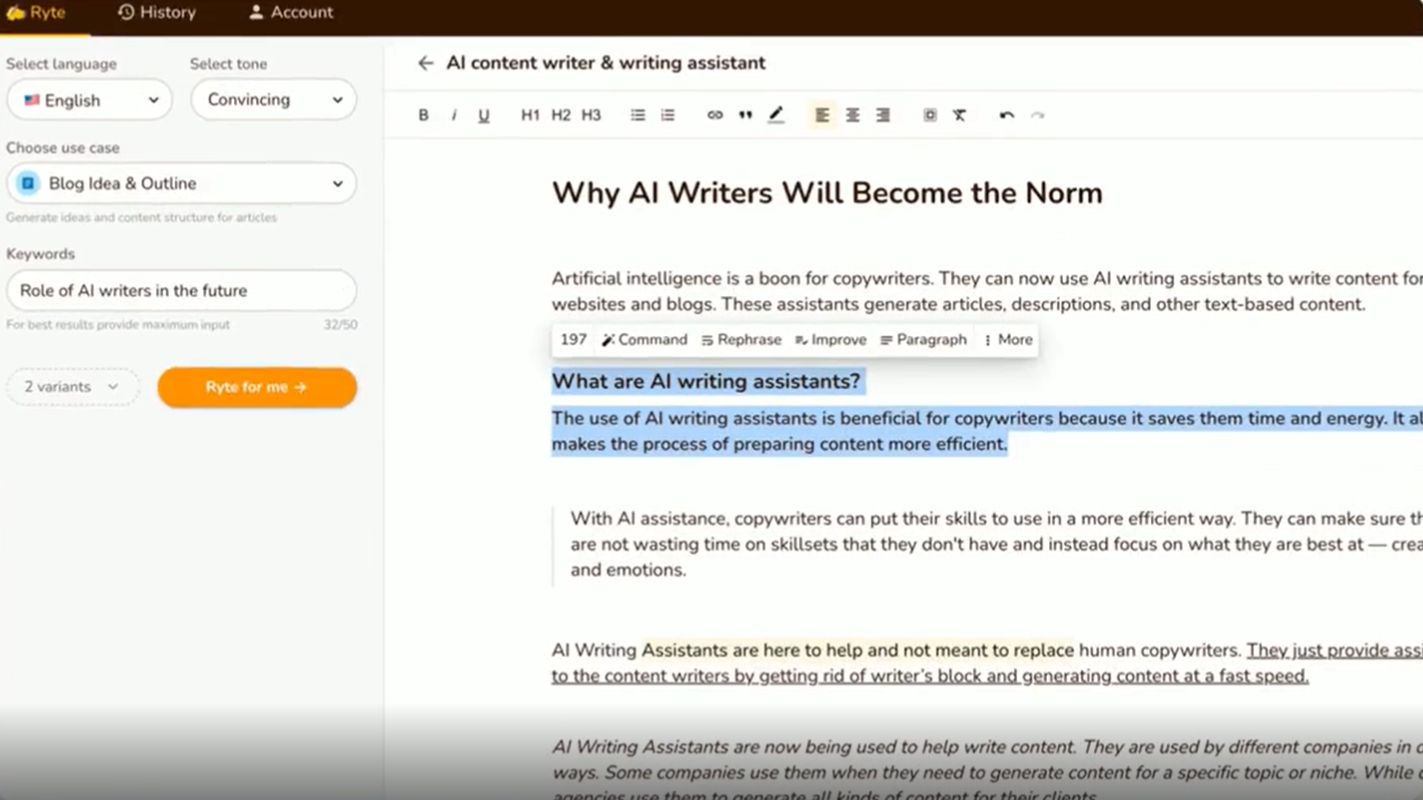
Task: Open the tone dropdown showing Convincing
Action: (x=274, y=100)
